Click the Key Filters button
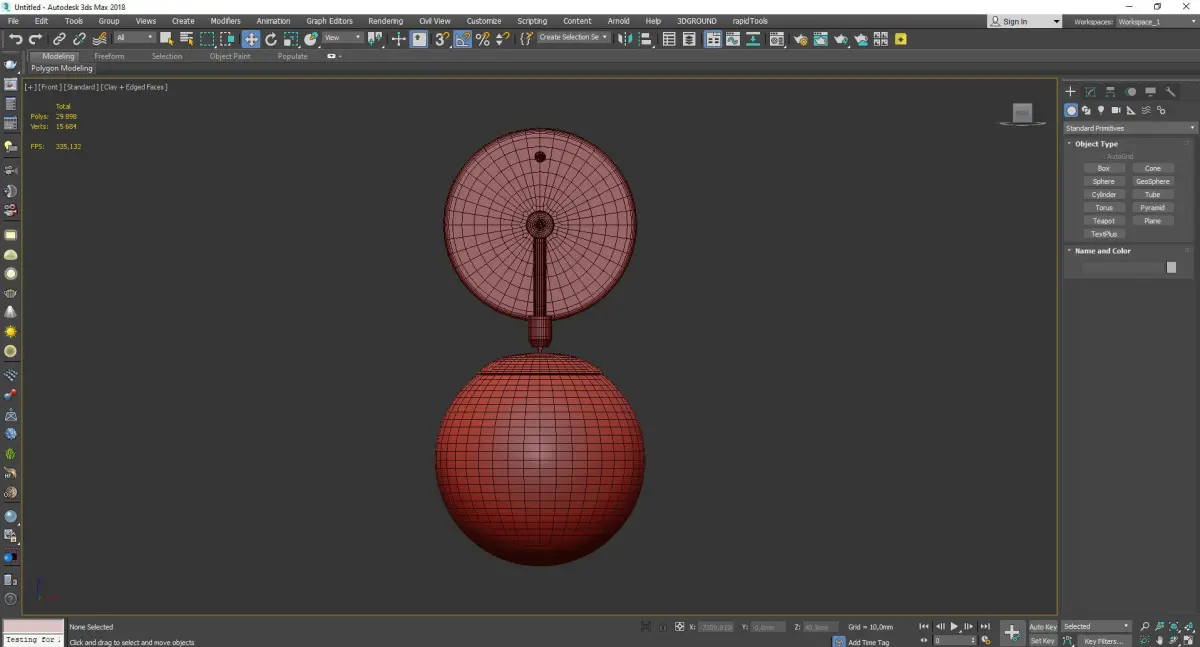This screenshot has width=1200, height=647. (1103, 641)
